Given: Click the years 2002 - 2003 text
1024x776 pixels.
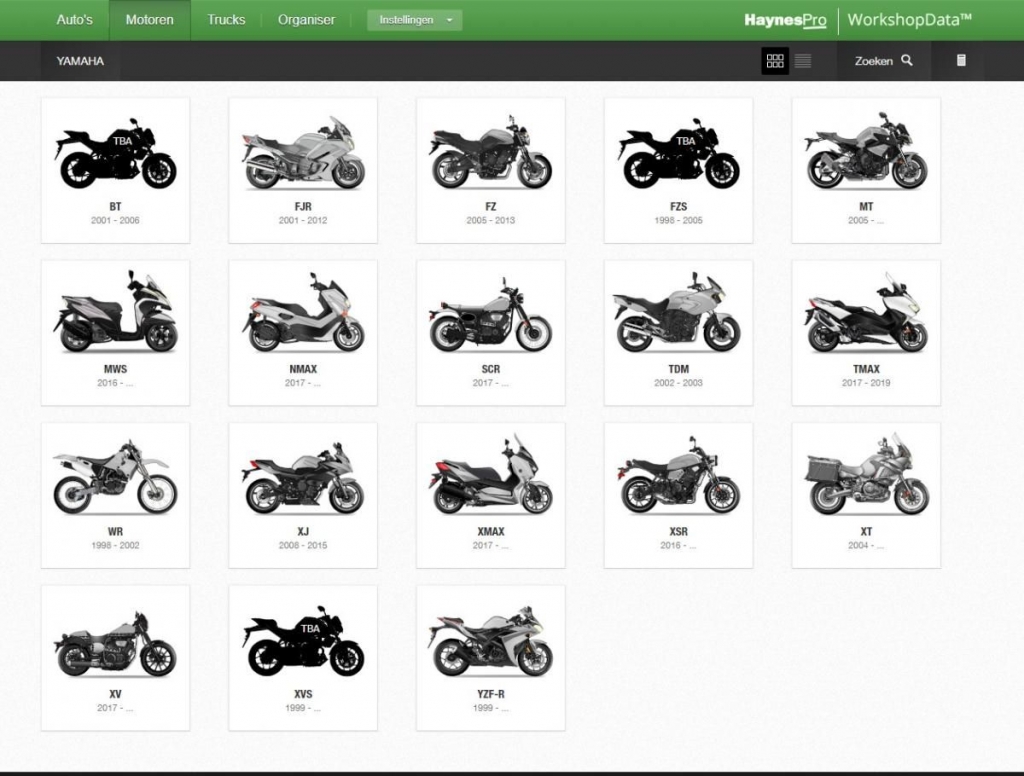Looking at the screenshot, I should coord(679,383).
